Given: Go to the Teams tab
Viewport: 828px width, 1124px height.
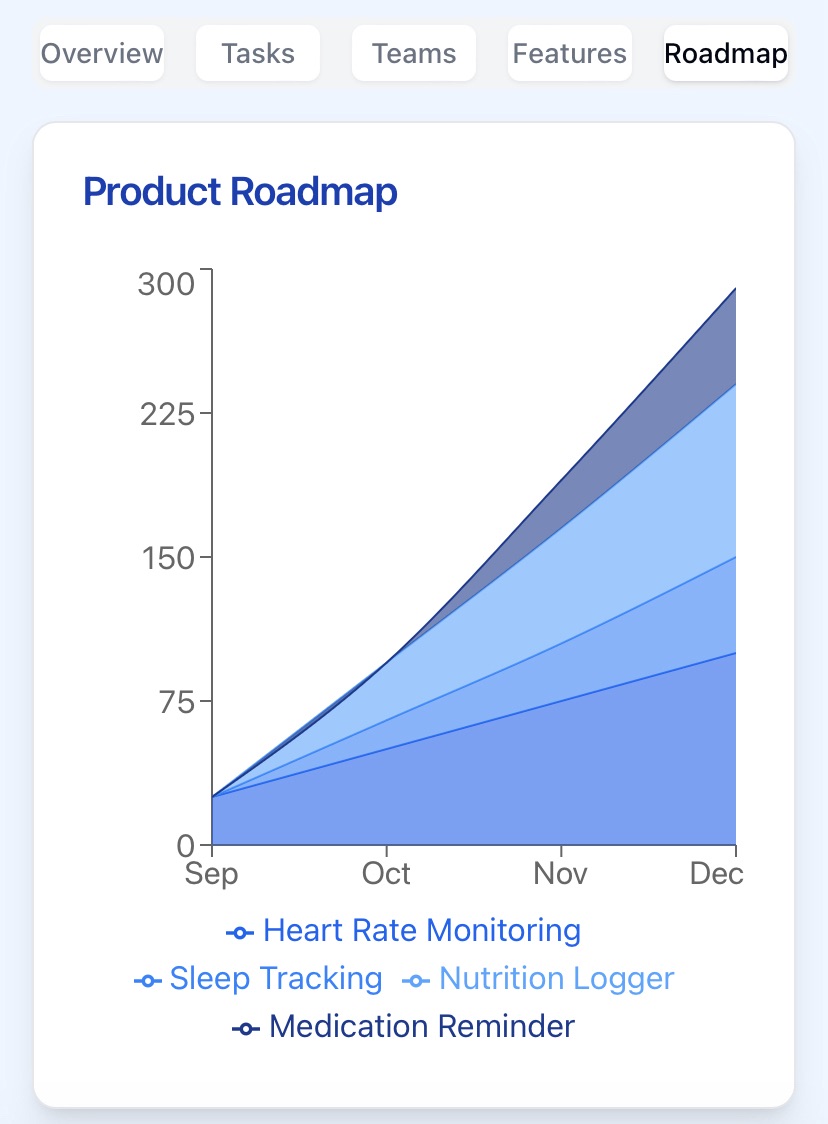Looking at the screenshot, I should pyautogui.click(x=414, y=53).
